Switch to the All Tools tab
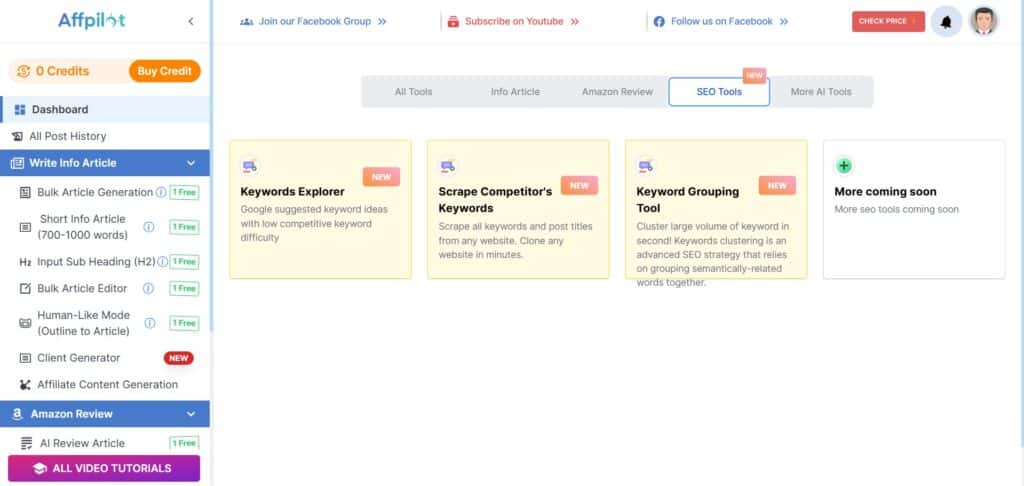 coord(413,92)
